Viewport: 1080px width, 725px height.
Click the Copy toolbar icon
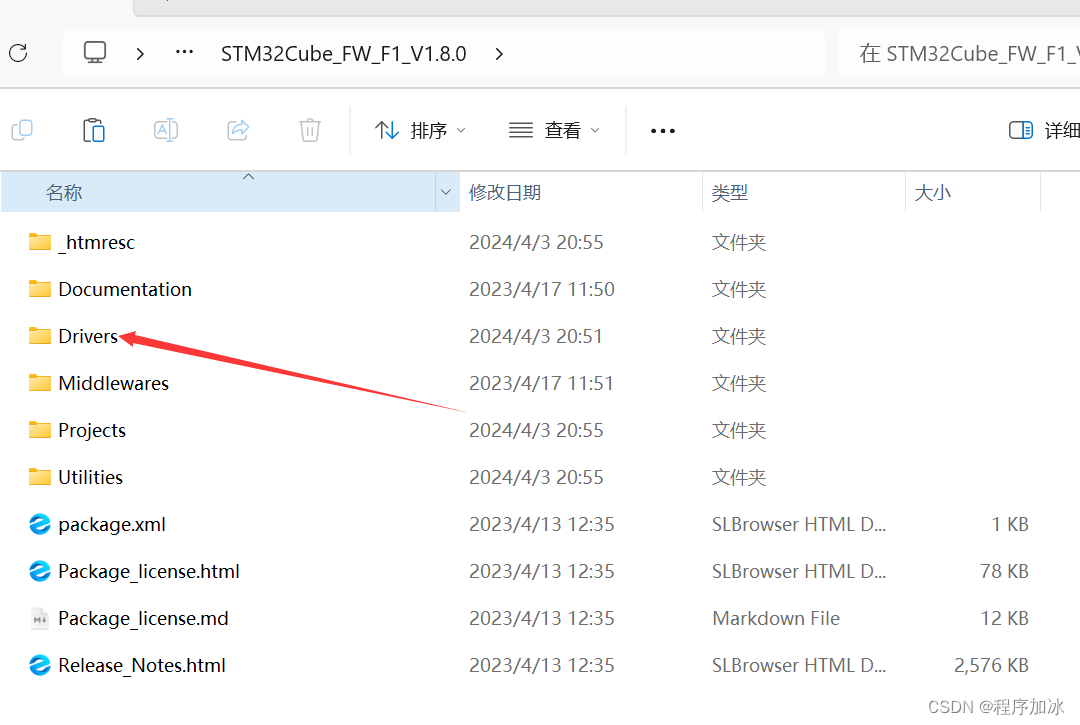coord(23,129)
